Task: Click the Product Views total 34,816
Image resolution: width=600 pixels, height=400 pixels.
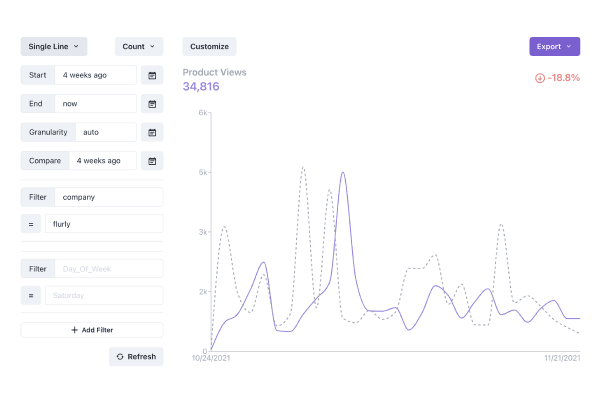Action: [x=201, y=87]
